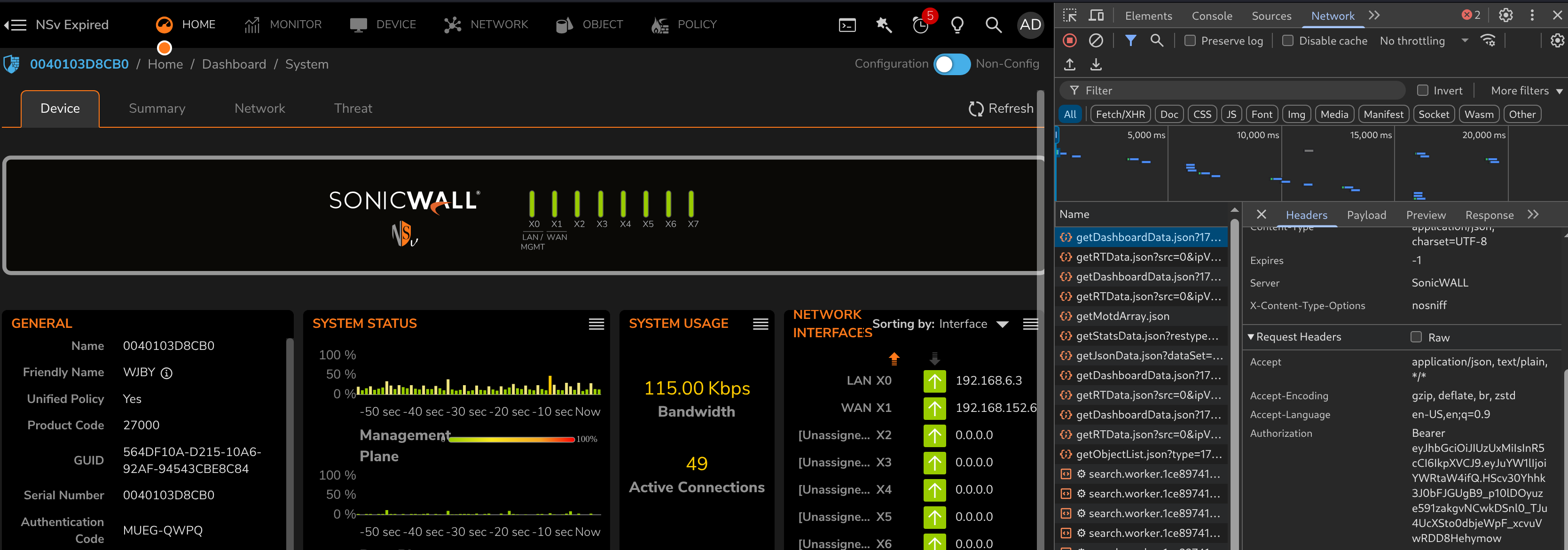Check the Disable cache checkbox

(1288, 41)
